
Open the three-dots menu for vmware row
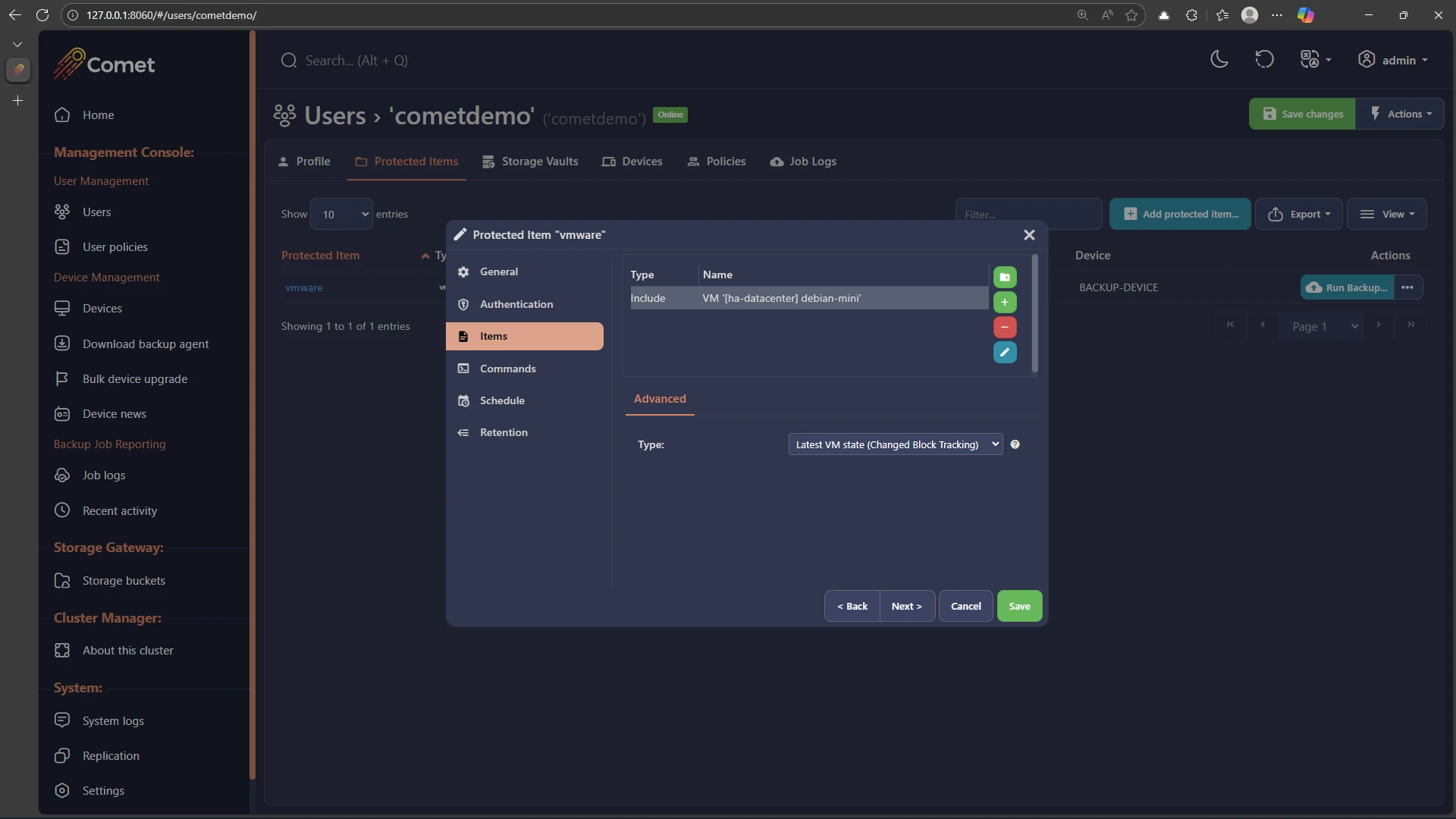pos(1407,287)
